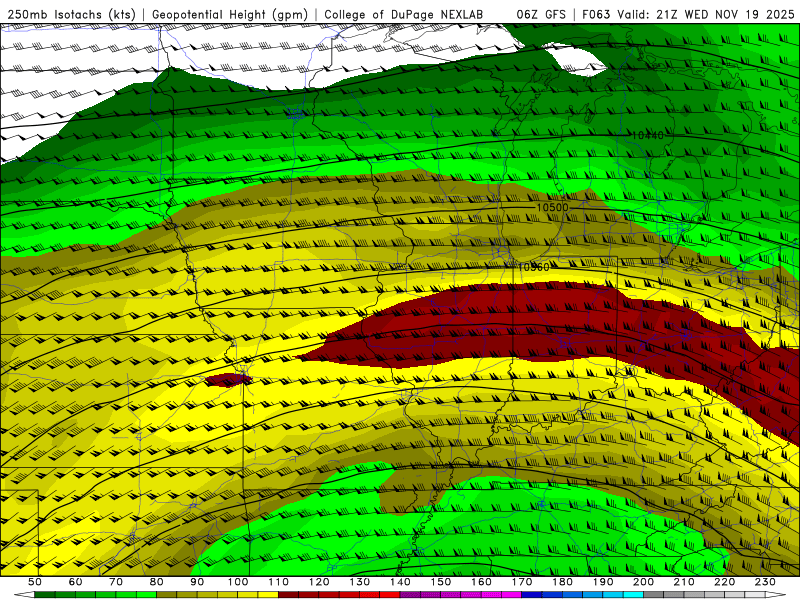Click the 190 value on the legend

pyautogui.click(x=603, y=582)
